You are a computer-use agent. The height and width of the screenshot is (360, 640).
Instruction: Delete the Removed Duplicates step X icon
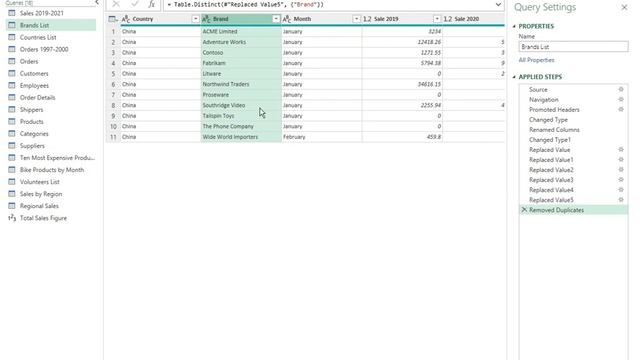(x=524, y=210)
